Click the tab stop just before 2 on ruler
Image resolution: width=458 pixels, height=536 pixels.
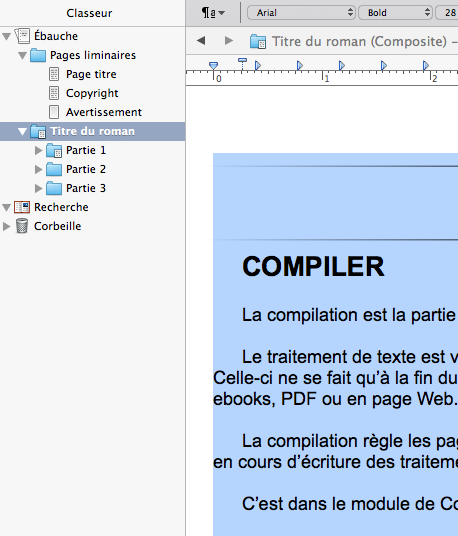(x=426, y=65)
